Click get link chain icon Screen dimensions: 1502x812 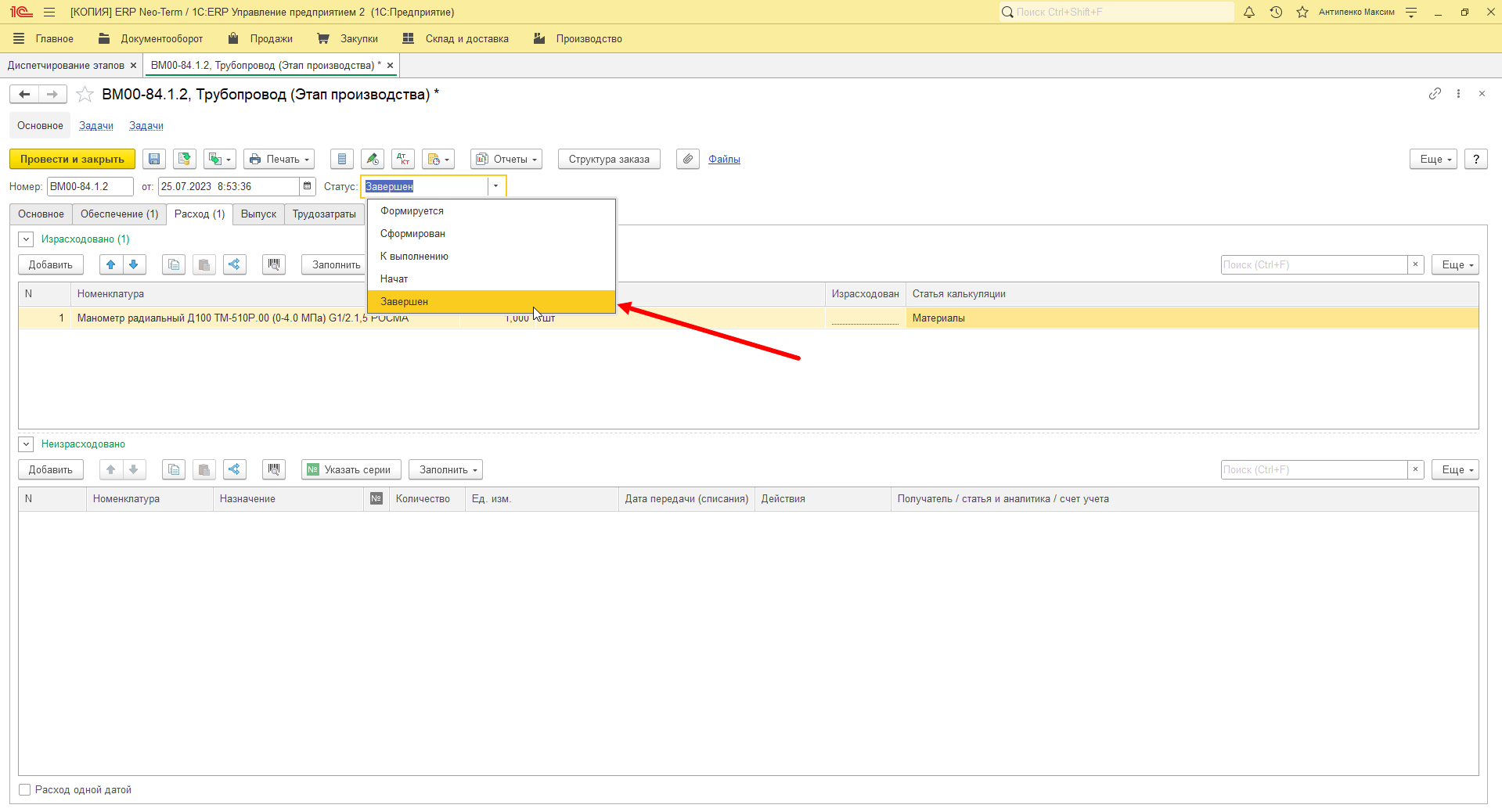(x=1435, y=93)
